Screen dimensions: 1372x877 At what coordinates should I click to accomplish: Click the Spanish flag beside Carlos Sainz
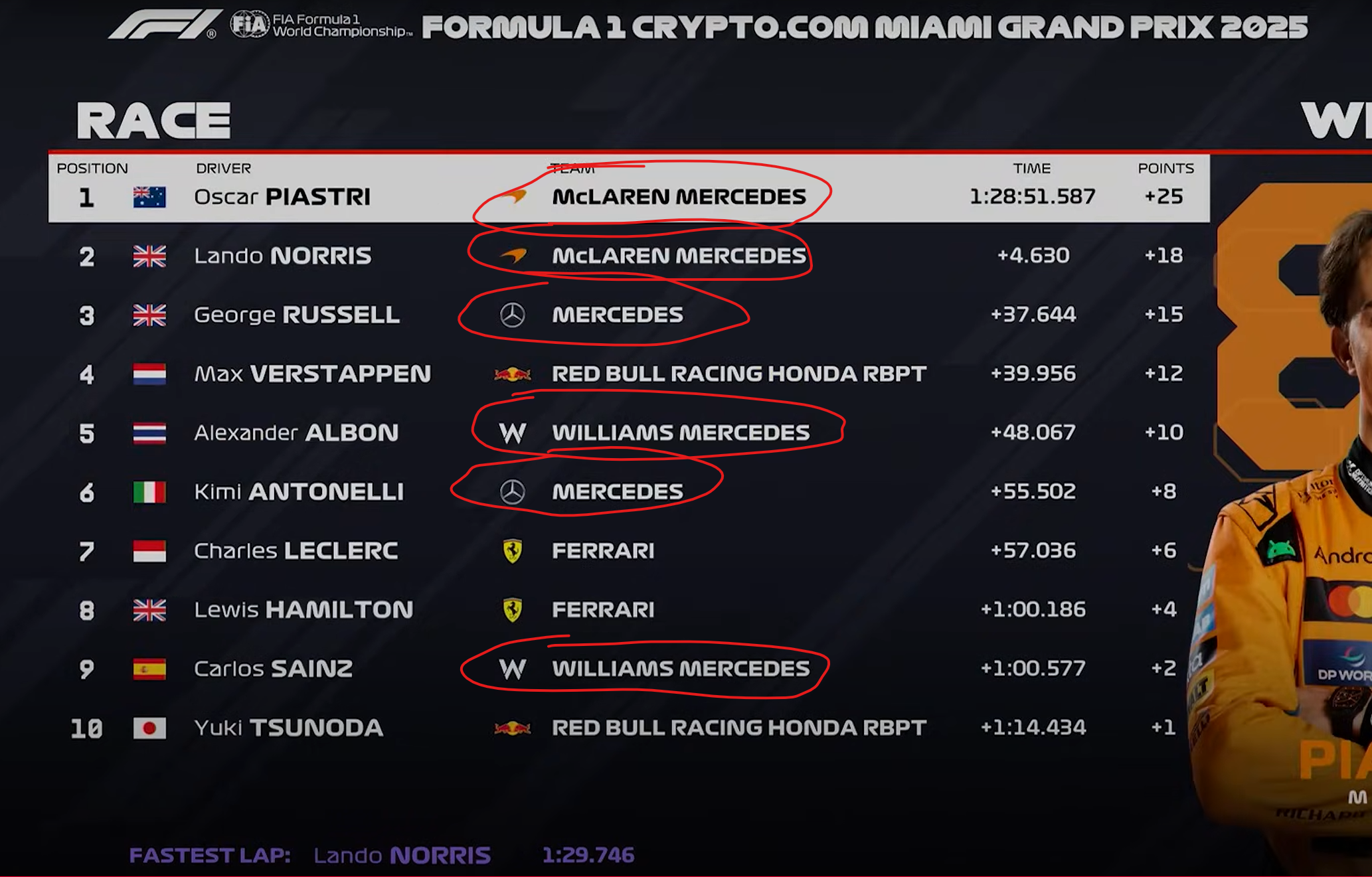point(149,669)
